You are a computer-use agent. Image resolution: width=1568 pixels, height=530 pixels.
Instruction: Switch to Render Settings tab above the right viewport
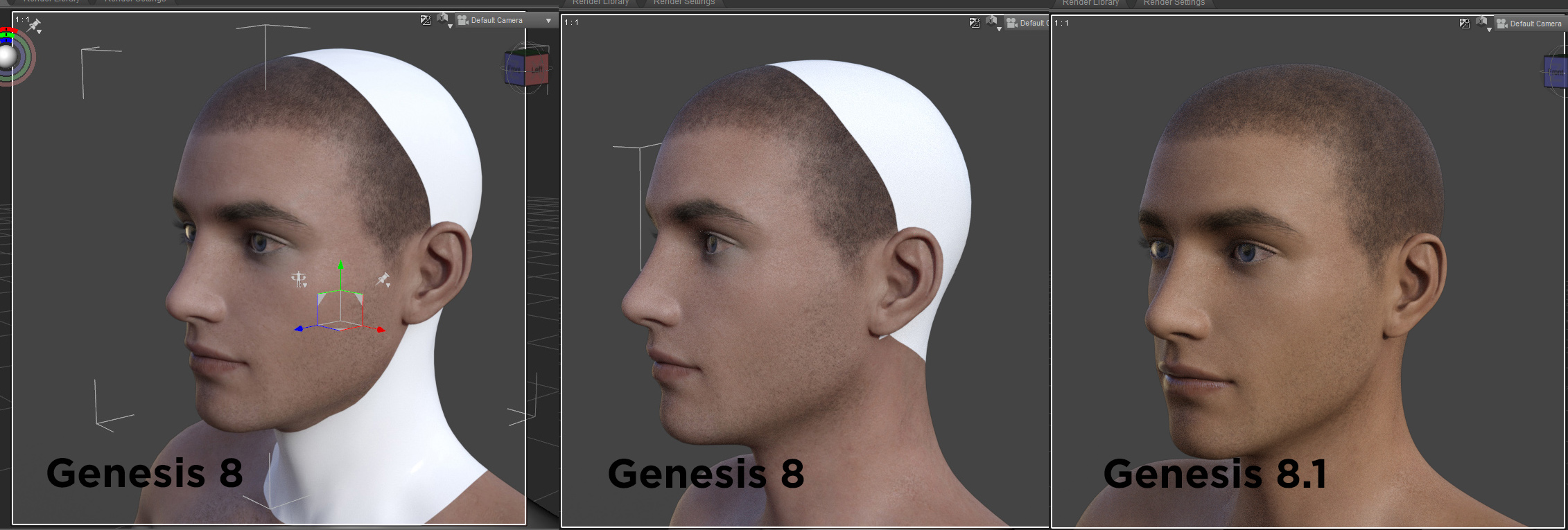1174,3
